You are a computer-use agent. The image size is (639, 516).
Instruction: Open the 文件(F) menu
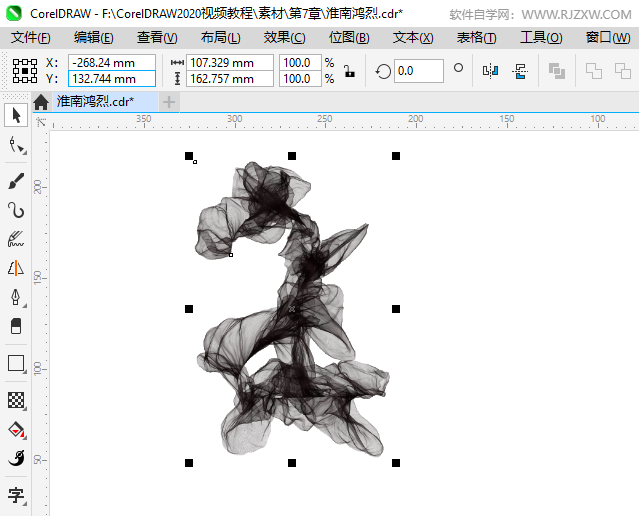click(31, 38)
